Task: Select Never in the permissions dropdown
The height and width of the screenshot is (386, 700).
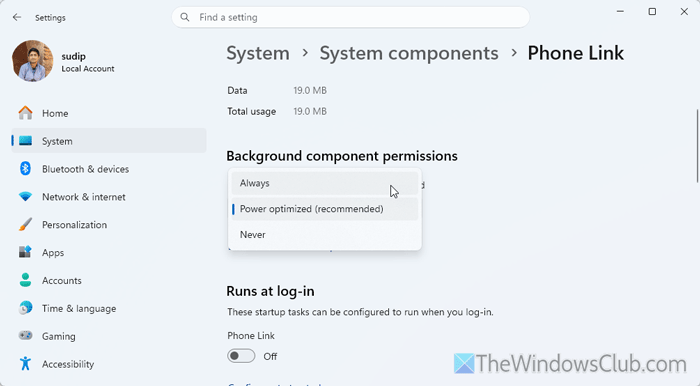Action: 325,235
